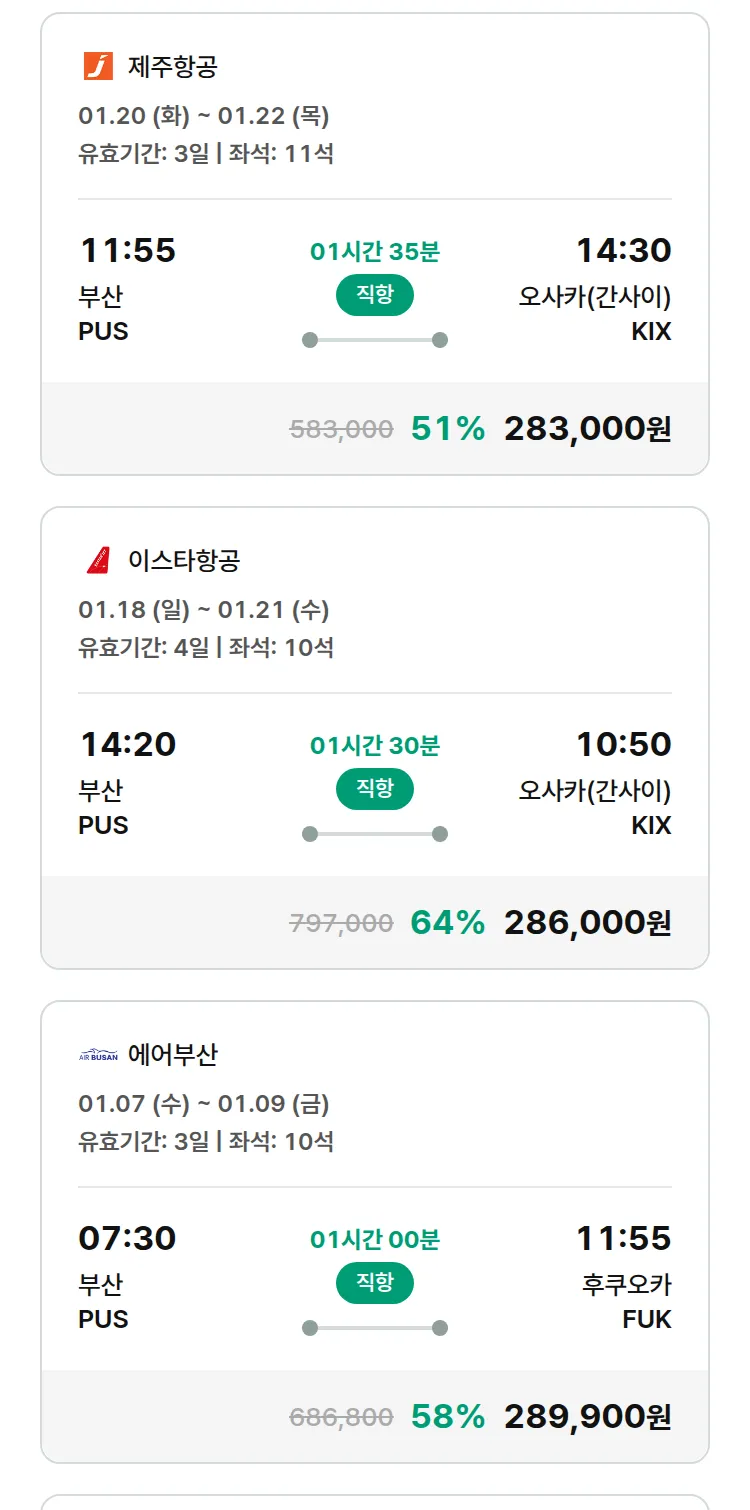Click the Air Busan logo icon
Screen dimensions: 750x1510
98,1055
